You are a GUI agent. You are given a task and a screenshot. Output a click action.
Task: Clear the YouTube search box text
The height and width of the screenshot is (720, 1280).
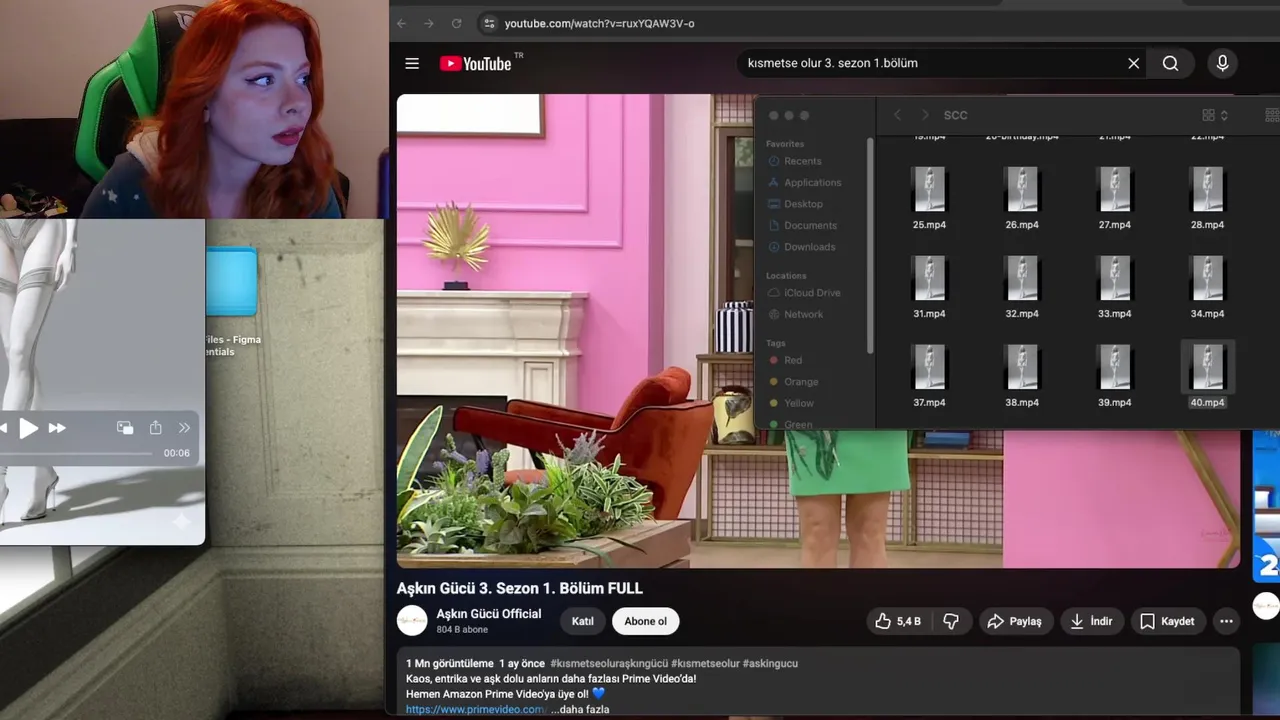1133,63
